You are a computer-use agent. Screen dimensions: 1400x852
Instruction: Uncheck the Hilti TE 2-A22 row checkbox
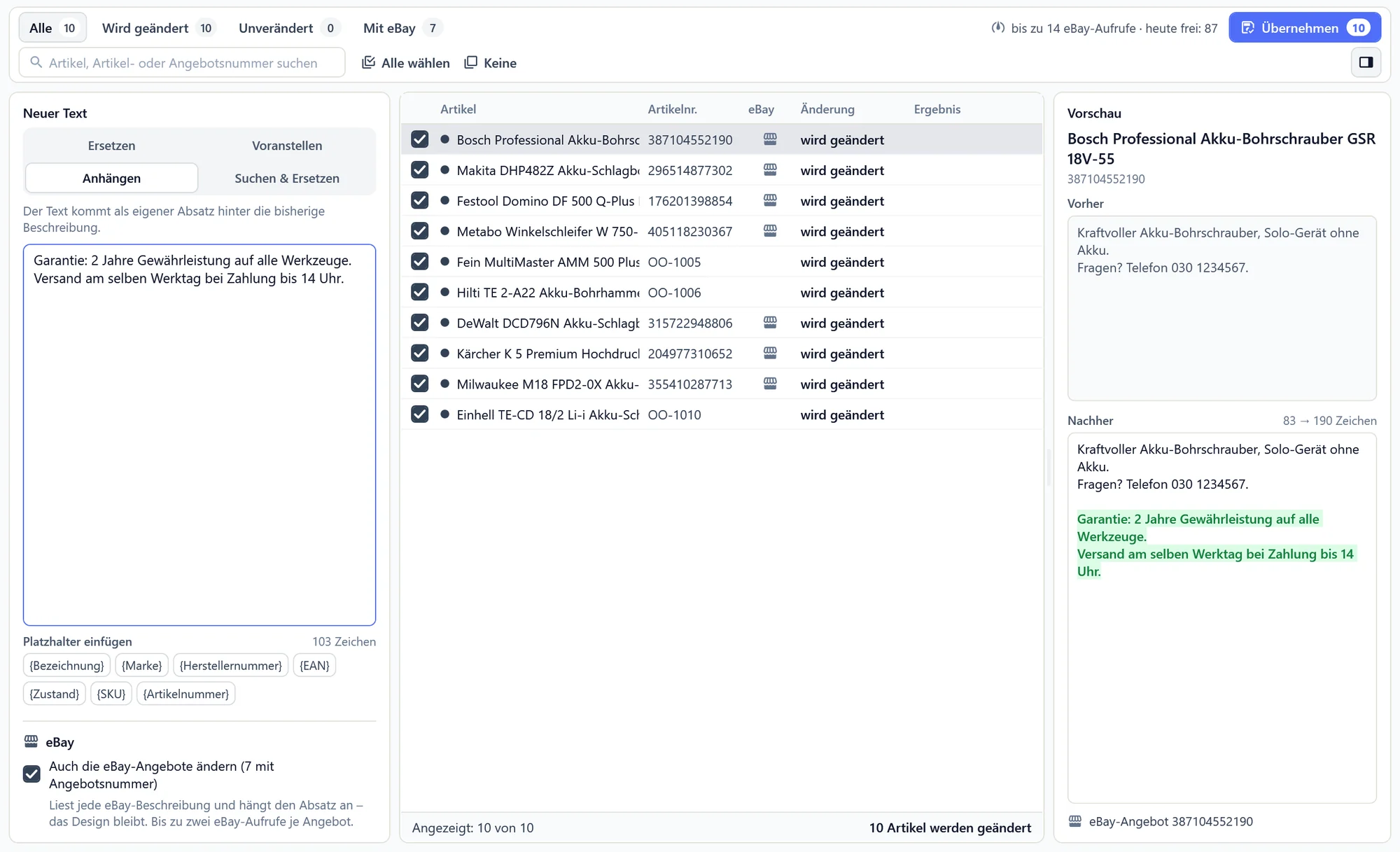420,292
